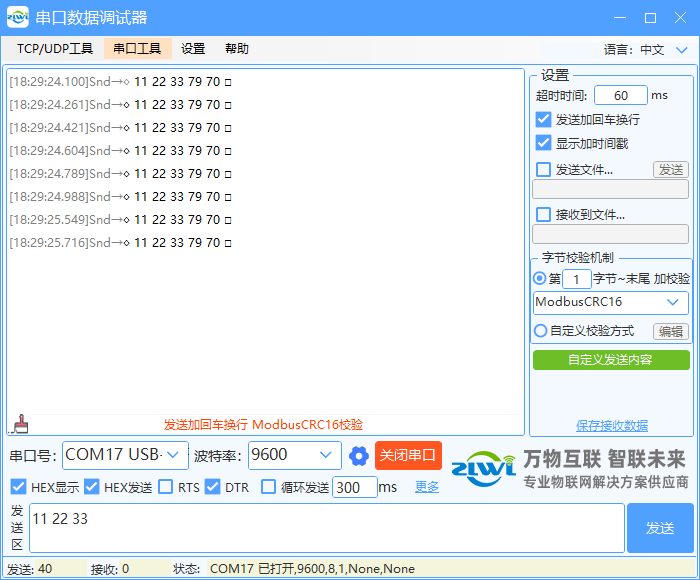This screenshot has height=580, width=700.
Task: Edit the 超时时间 timeout field
Action: tap(621, 95)
